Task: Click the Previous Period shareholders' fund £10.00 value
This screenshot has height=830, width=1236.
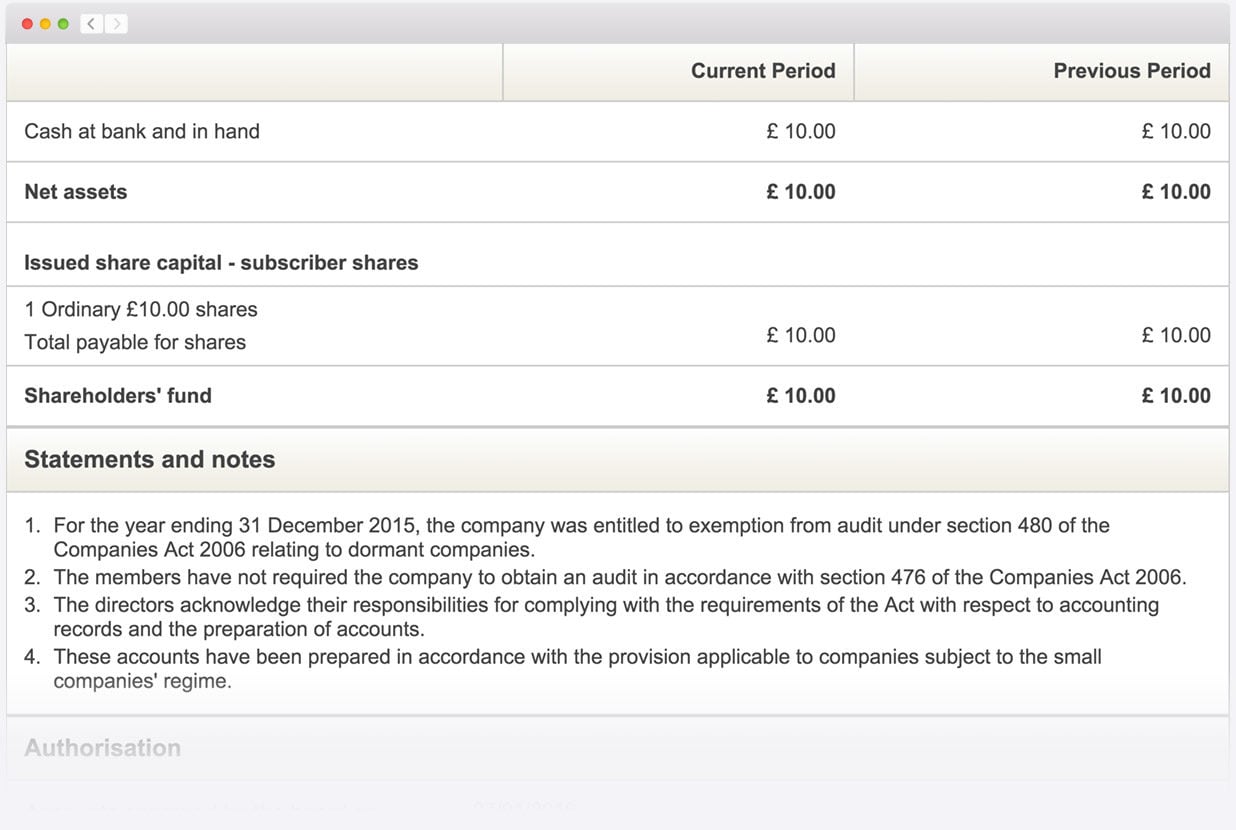Action: 1176,395
